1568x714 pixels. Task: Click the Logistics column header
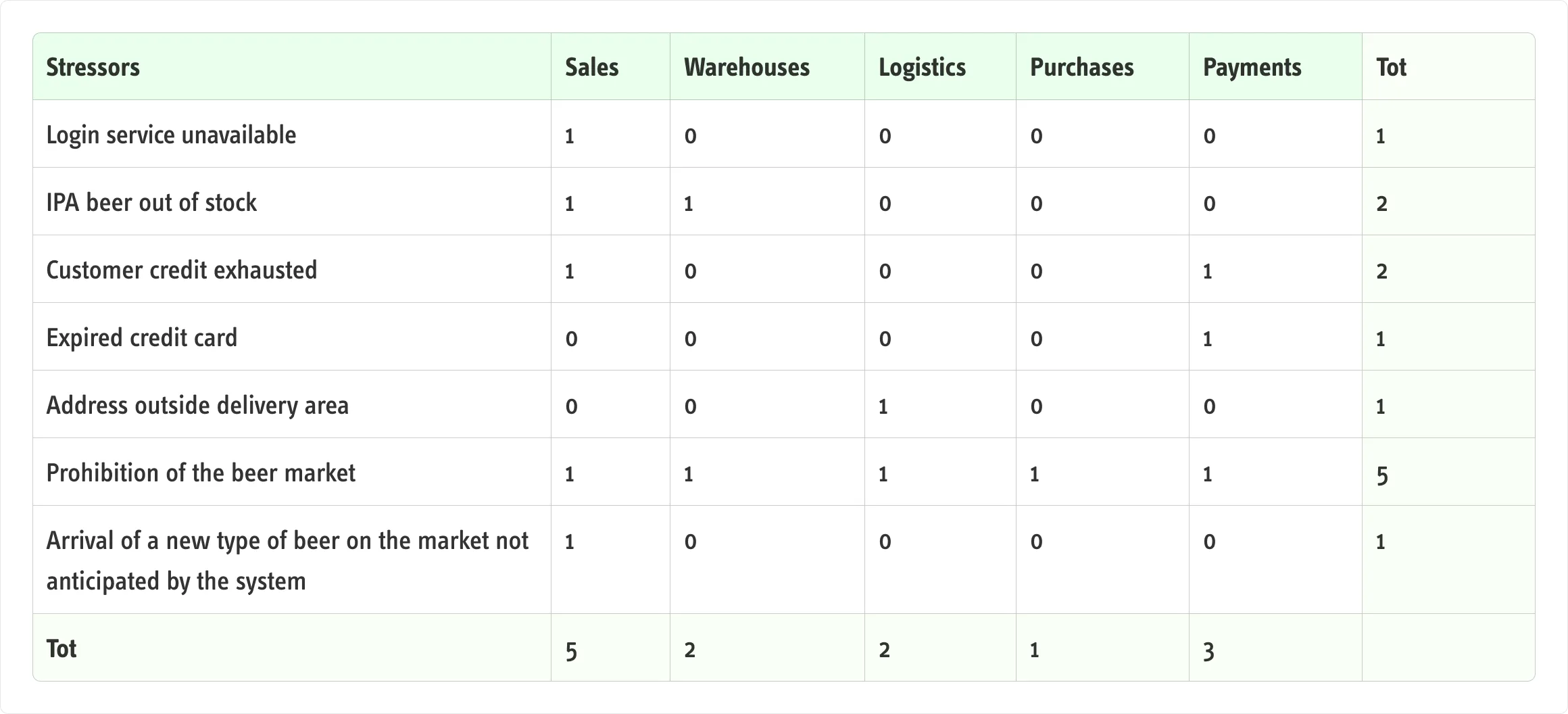[922, 67]
